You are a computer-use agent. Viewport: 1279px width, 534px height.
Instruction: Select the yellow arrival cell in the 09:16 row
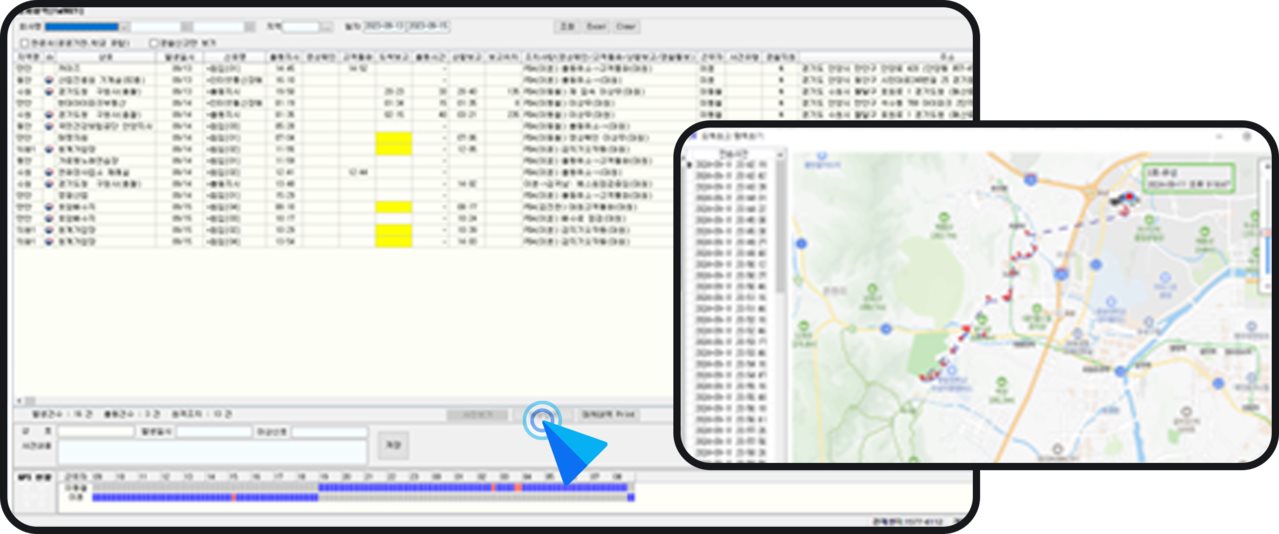[393, 207]
